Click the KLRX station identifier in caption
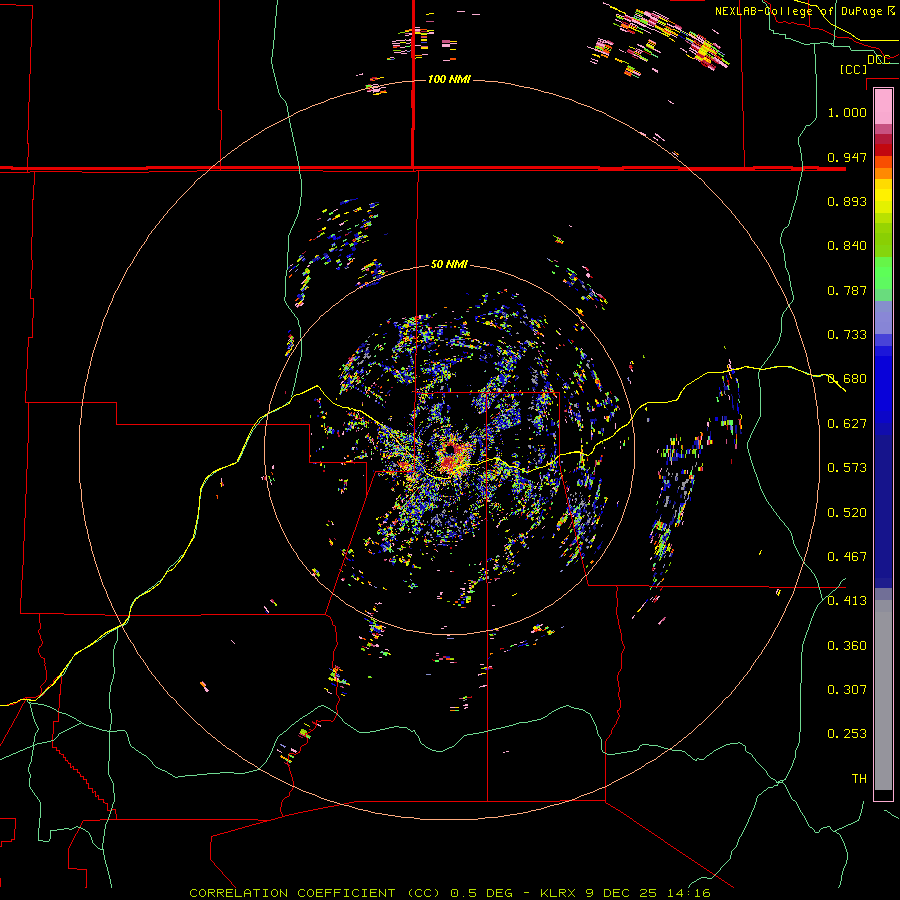 (x=559, y=893)
